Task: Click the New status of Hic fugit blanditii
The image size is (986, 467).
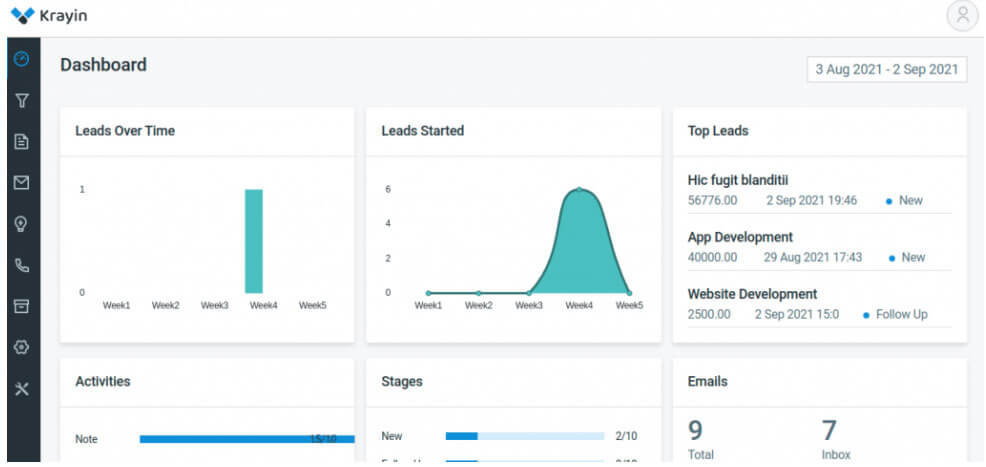Action: point(911,201)
